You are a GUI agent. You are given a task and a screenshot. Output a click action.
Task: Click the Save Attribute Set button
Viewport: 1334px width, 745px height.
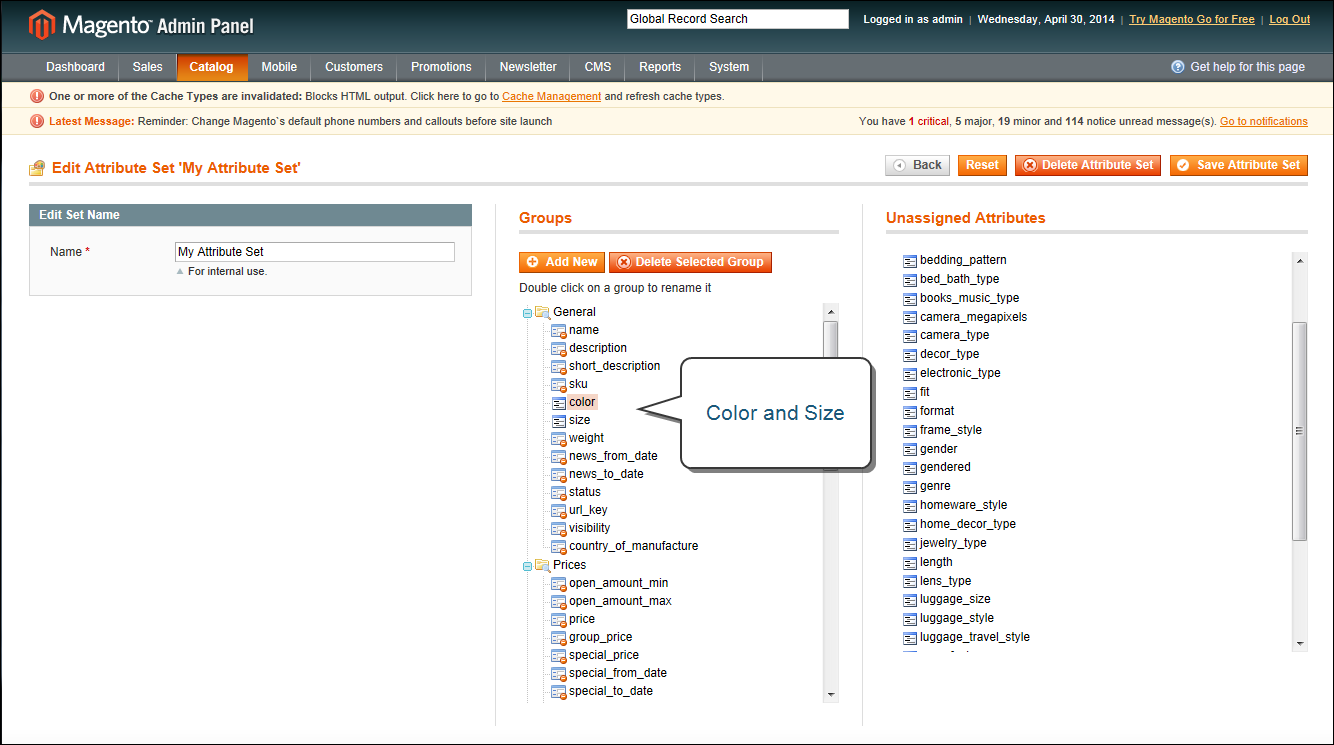coord(1239,165)
